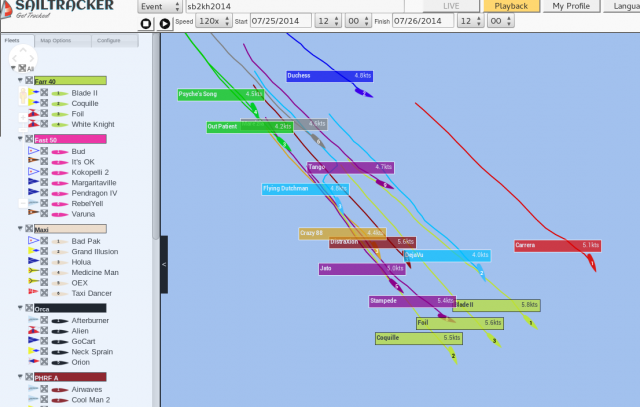This screenshot has height=407, width=640.
Task: Click the Orion burgee flag icon
Action: [33, 361]
